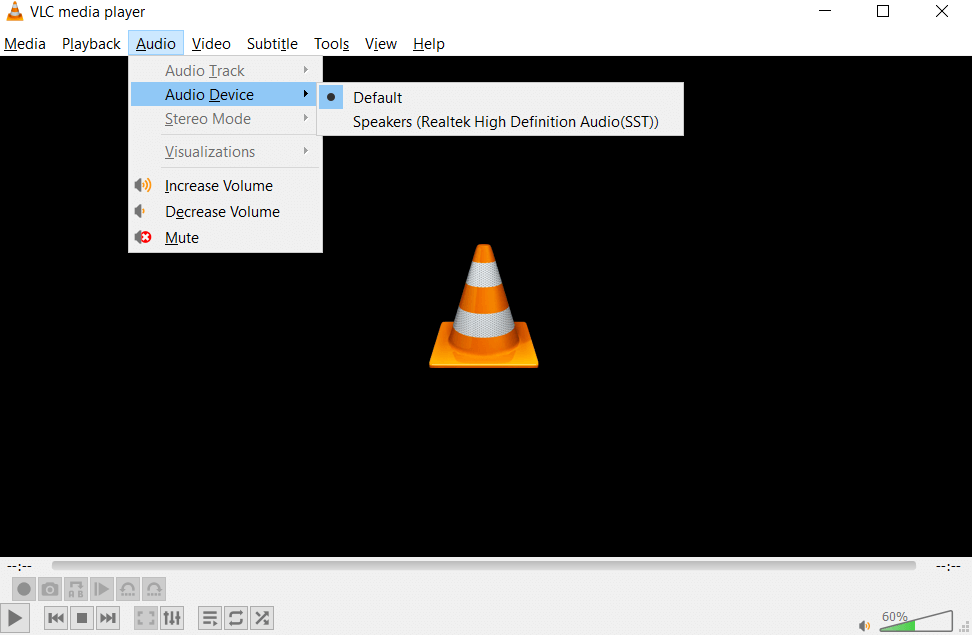972x635 pixels.
Task: Click the Increase Volume icon
Action: coord(143,185)
